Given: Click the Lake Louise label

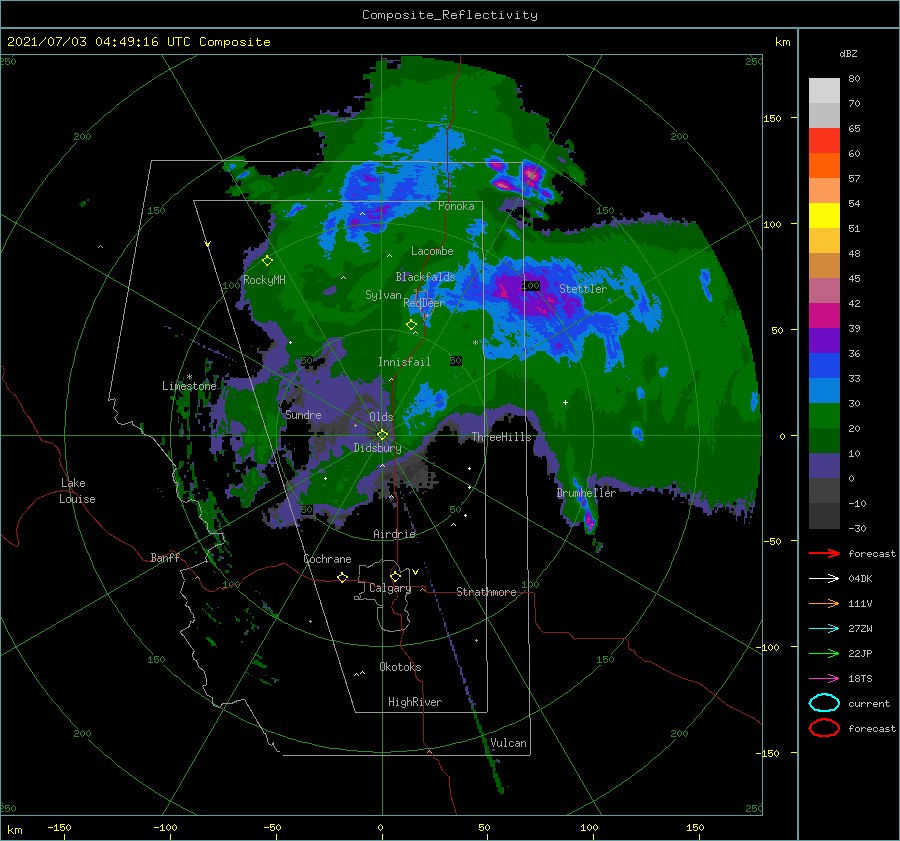Looking at the screenshot, I should point(77,491).
